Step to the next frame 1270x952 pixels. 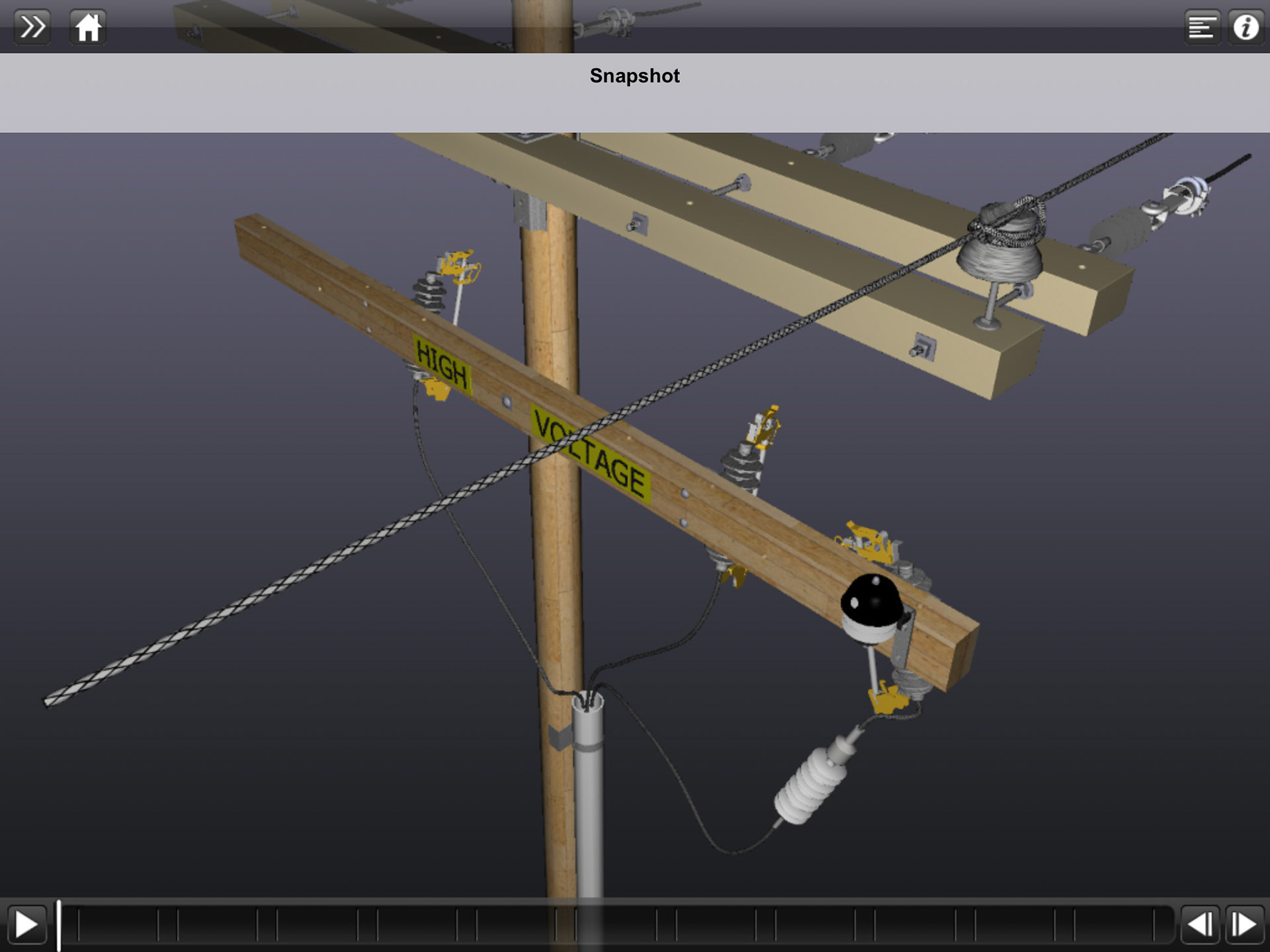(1245, 924)
